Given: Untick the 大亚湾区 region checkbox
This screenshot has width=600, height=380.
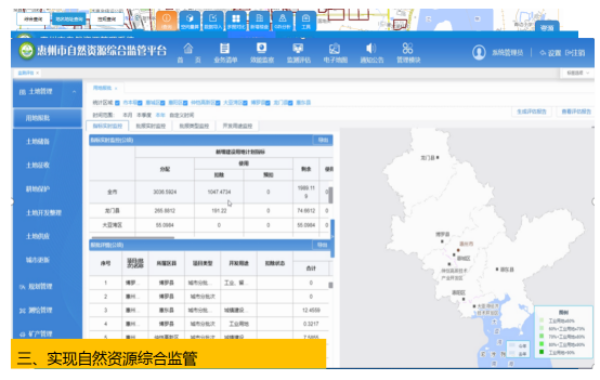Looking at the screenshot, I should [x=245, y=103].
